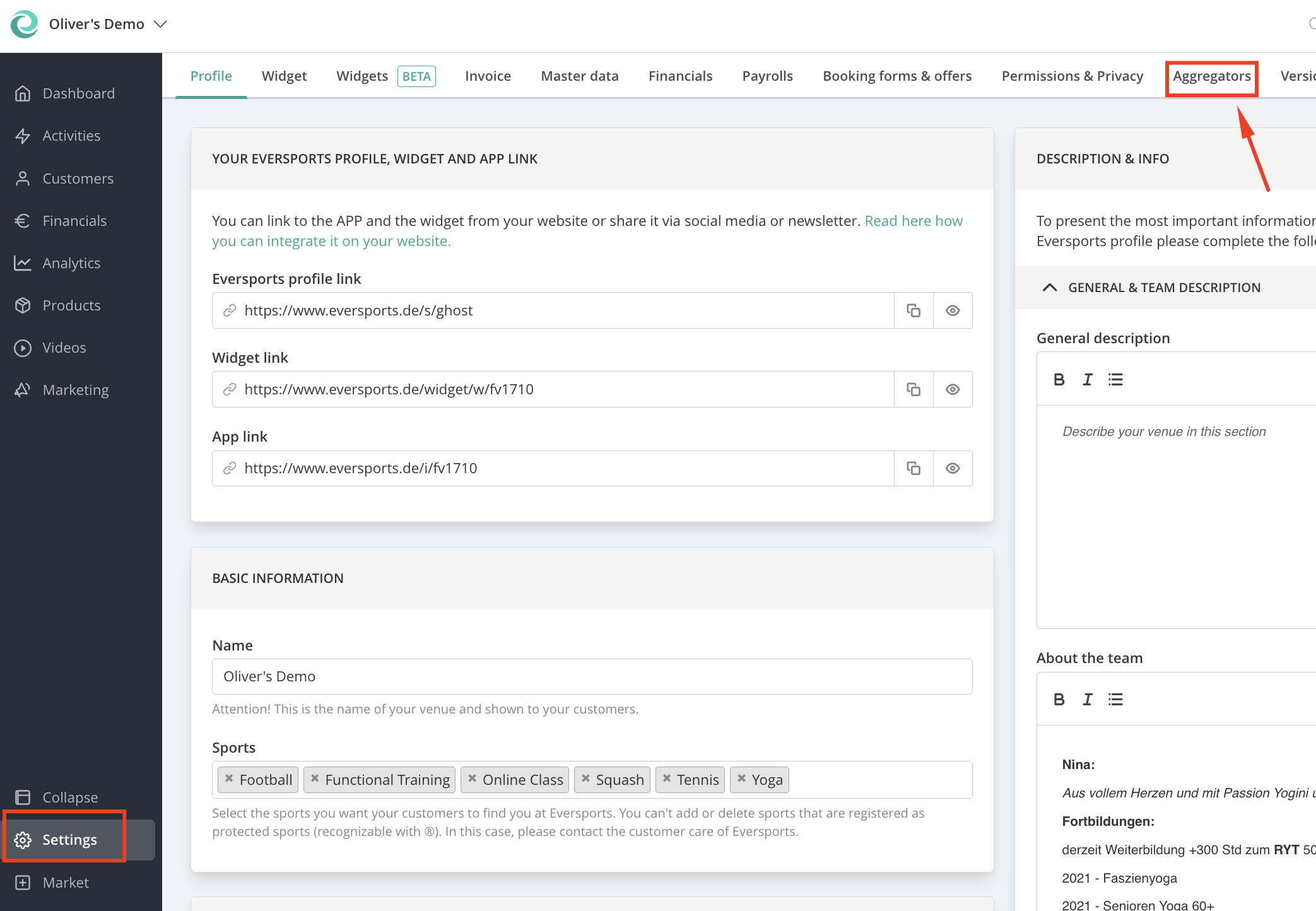Preview the Widget link with eye icon
The image size is (1316, 911).
953,389
